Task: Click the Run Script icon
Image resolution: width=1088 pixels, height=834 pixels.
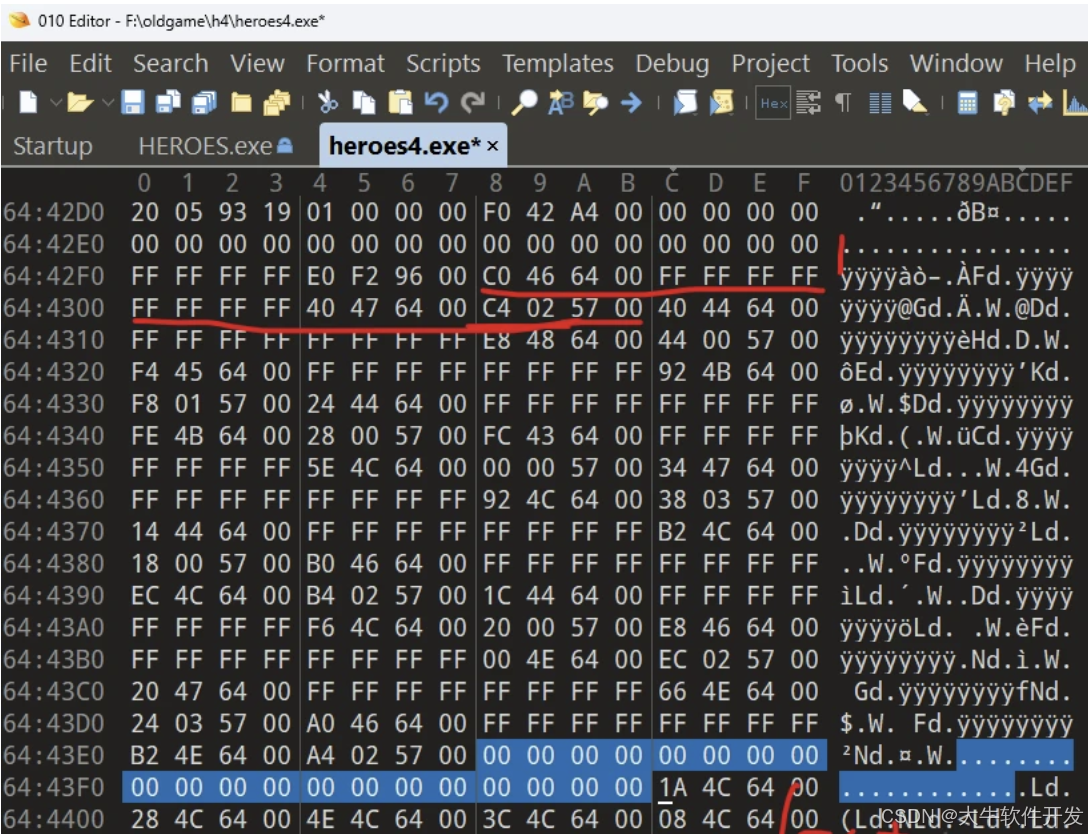Action: [685, 103]
